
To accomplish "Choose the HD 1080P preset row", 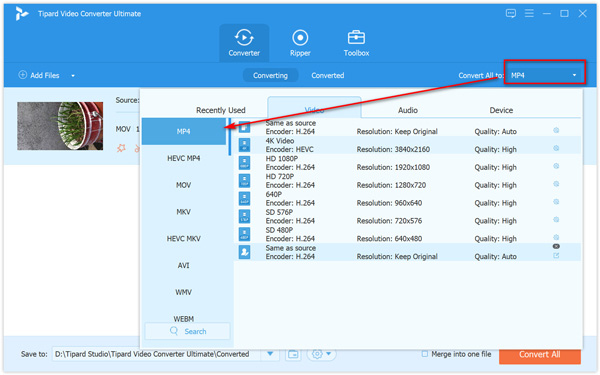I will pos(408,163).
